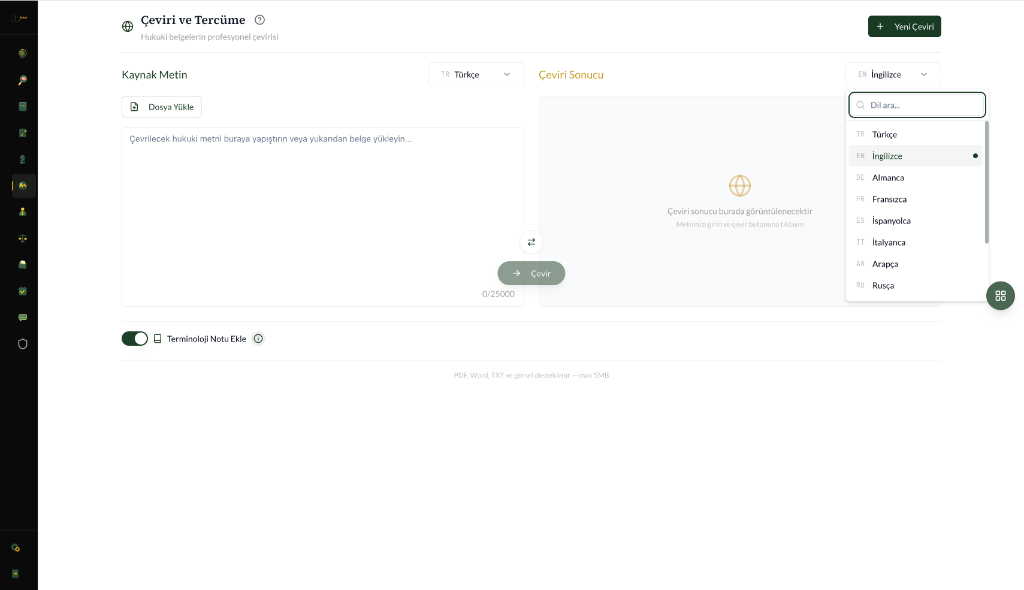This screenshot has width=1024, height=590.
Task: Click the Çevir translate button
Action: 531,273
